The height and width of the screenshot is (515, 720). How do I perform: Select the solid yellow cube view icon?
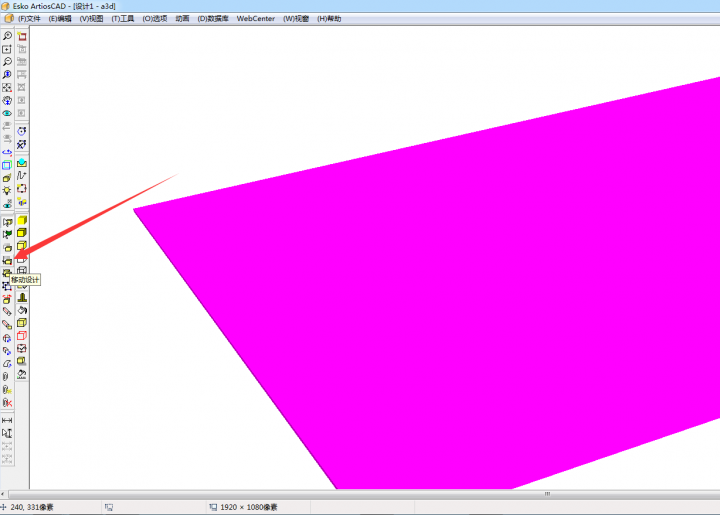[x=22, y=220]
